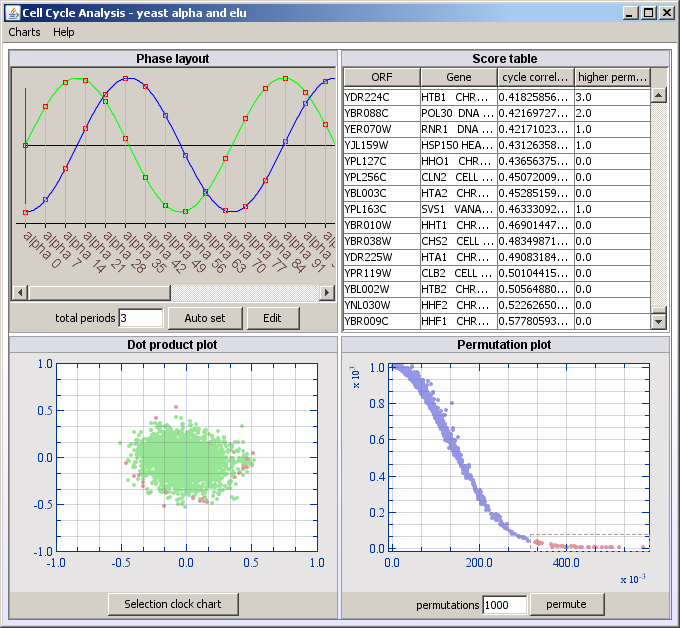
Task: Select the YBR009C row
Action: tap(497, 321)
